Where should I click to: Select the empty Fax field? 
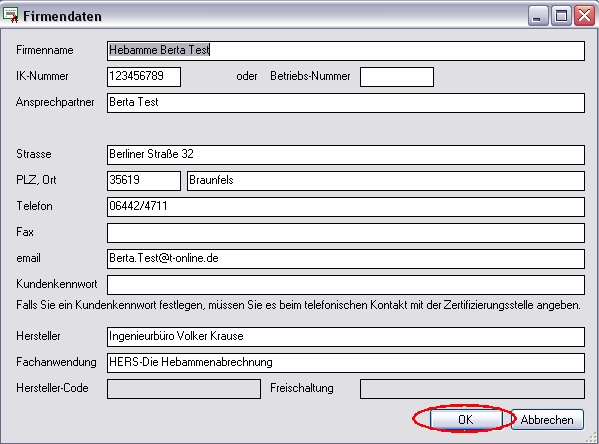(346, 233)
